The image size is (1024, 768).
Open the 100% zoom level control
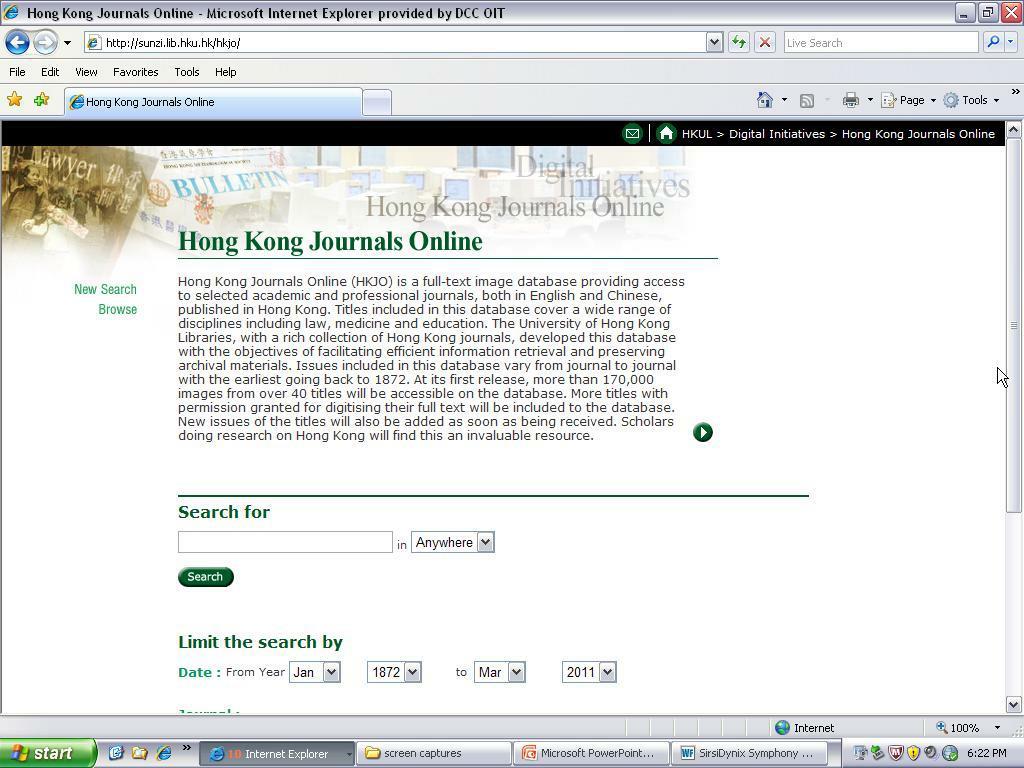coord(968,728)
